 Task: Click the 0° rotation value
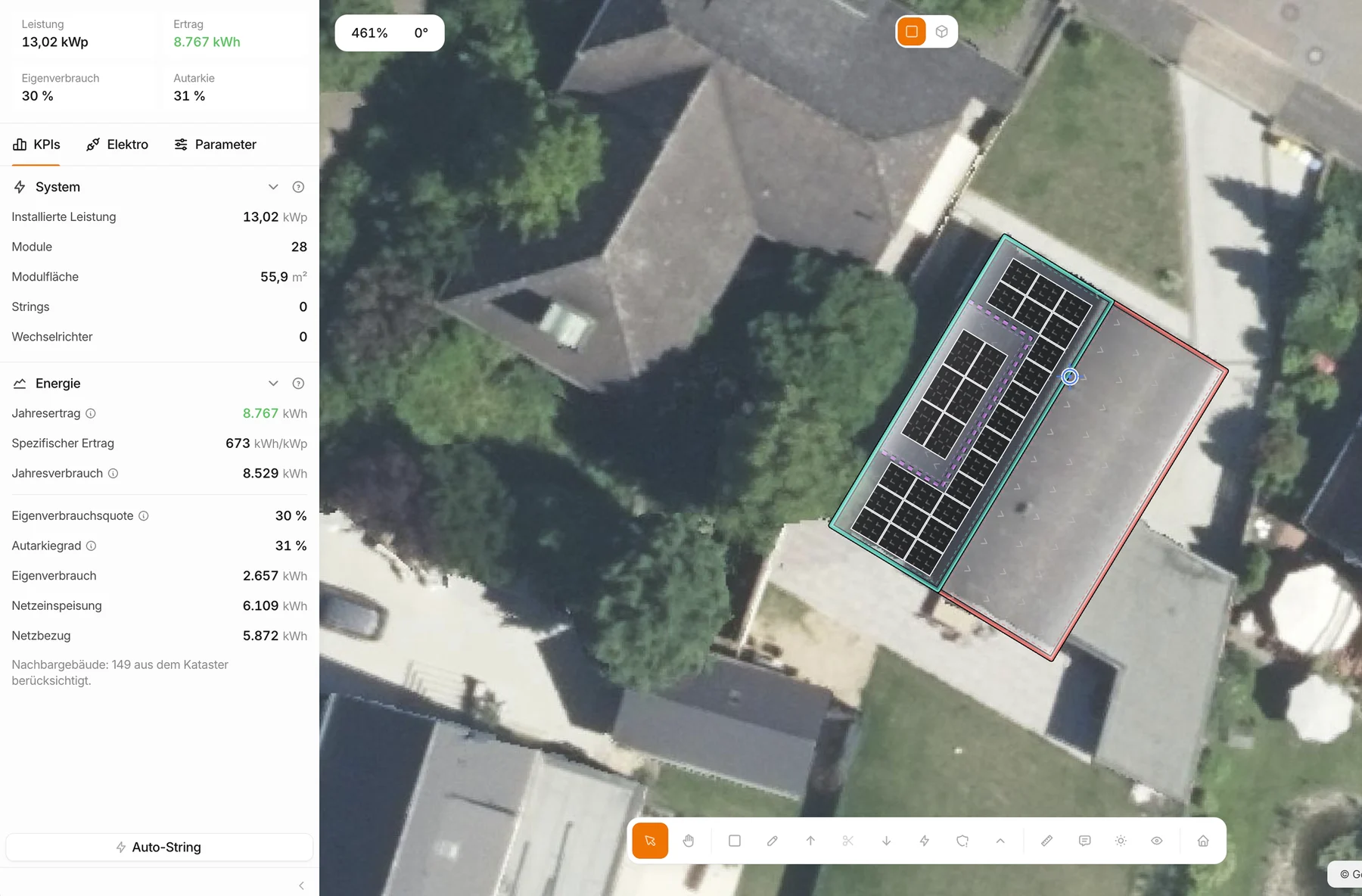421,33
